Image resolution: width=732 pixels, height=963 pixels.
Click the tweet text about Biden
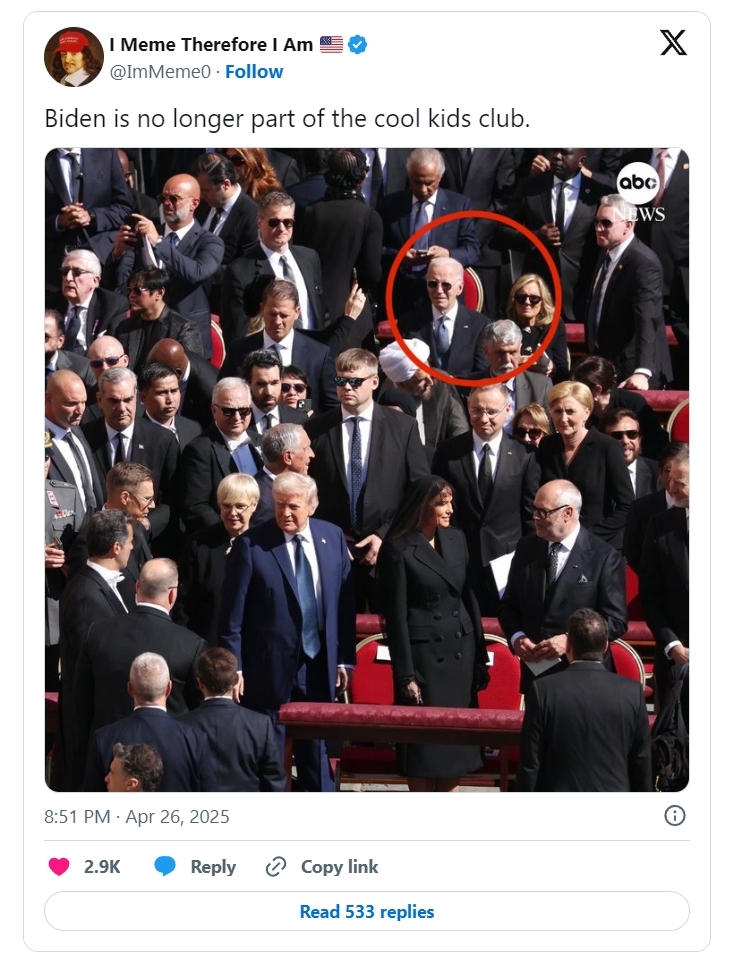(x=287, y=119)
